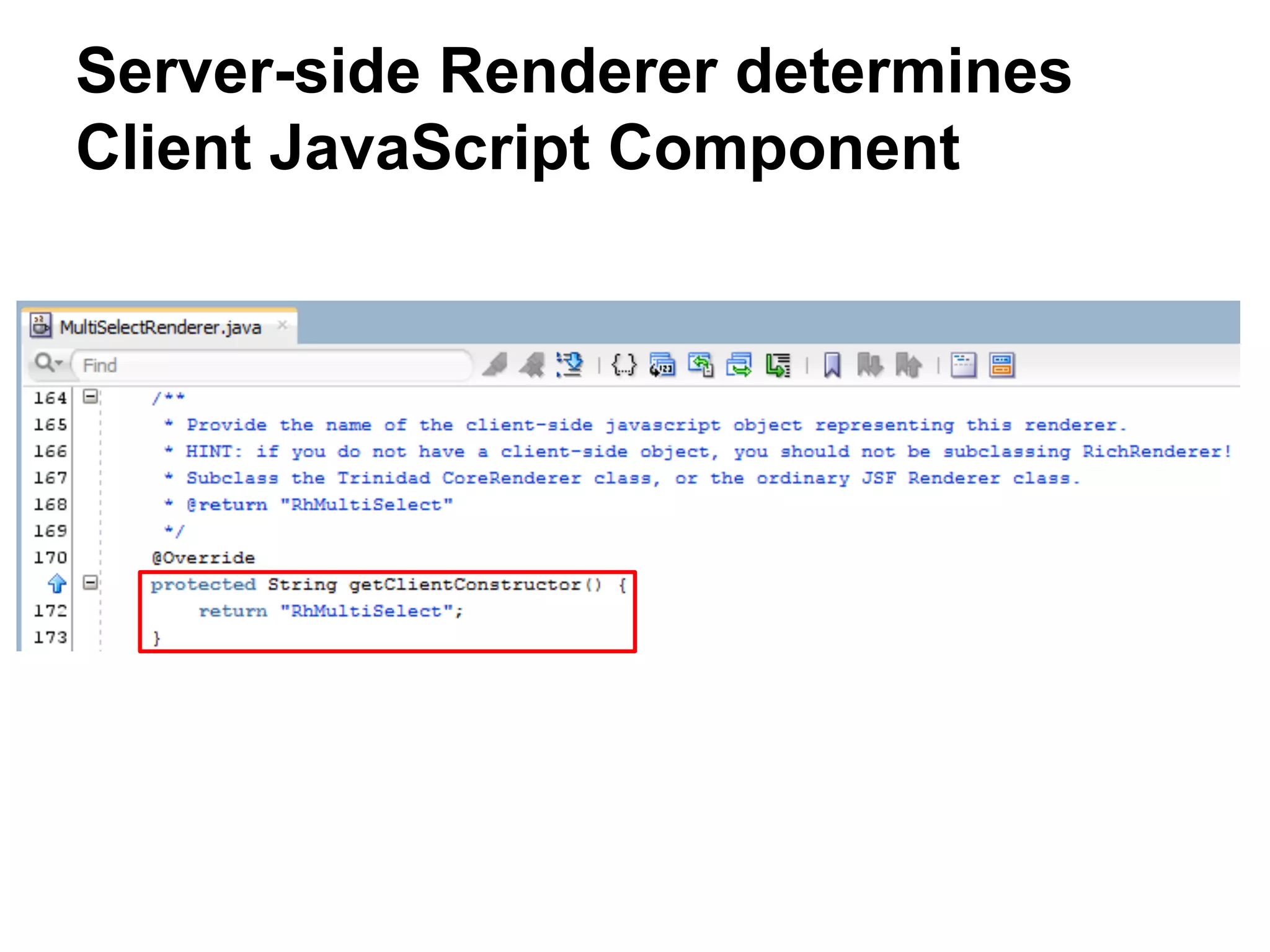Collapse the getClientConstructor method fold

[x=91, y=583]
